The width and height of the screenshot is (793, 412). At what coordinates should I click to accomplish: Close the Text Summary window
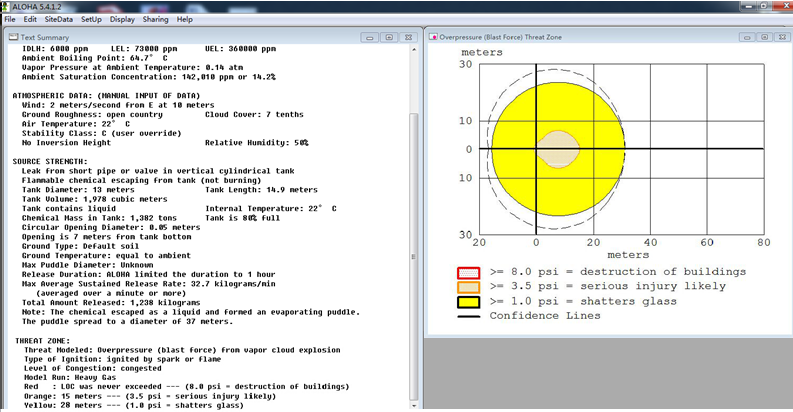408,37
